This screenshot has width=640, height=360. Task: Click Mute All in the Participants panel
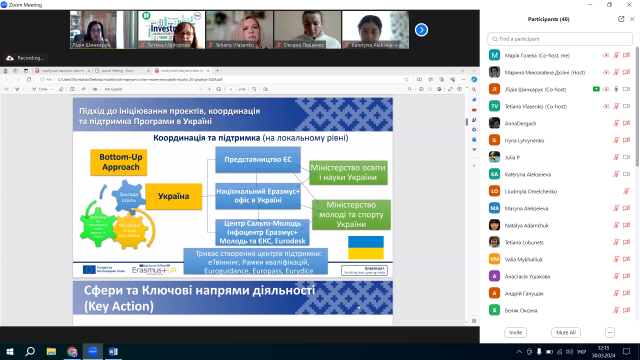point(566,333)
